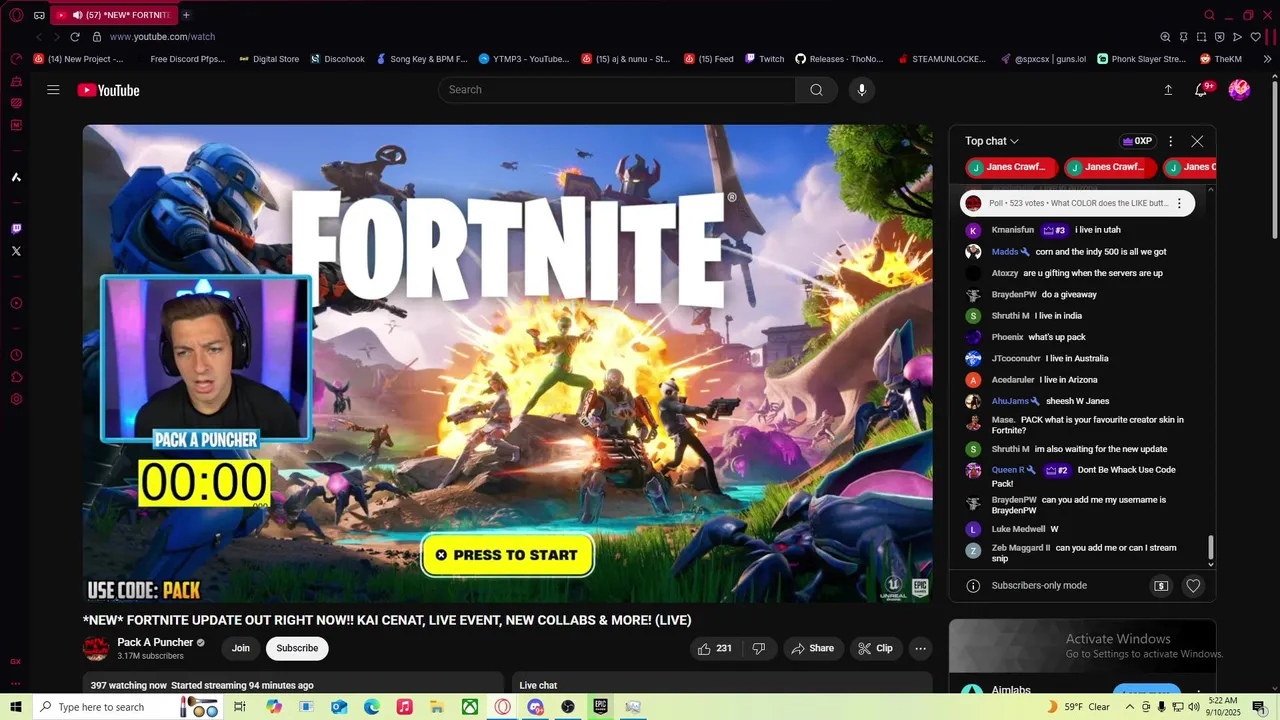Click the Join channel button
The height and width of the screenshot is (720, 1280).
(x=241, y=648)
